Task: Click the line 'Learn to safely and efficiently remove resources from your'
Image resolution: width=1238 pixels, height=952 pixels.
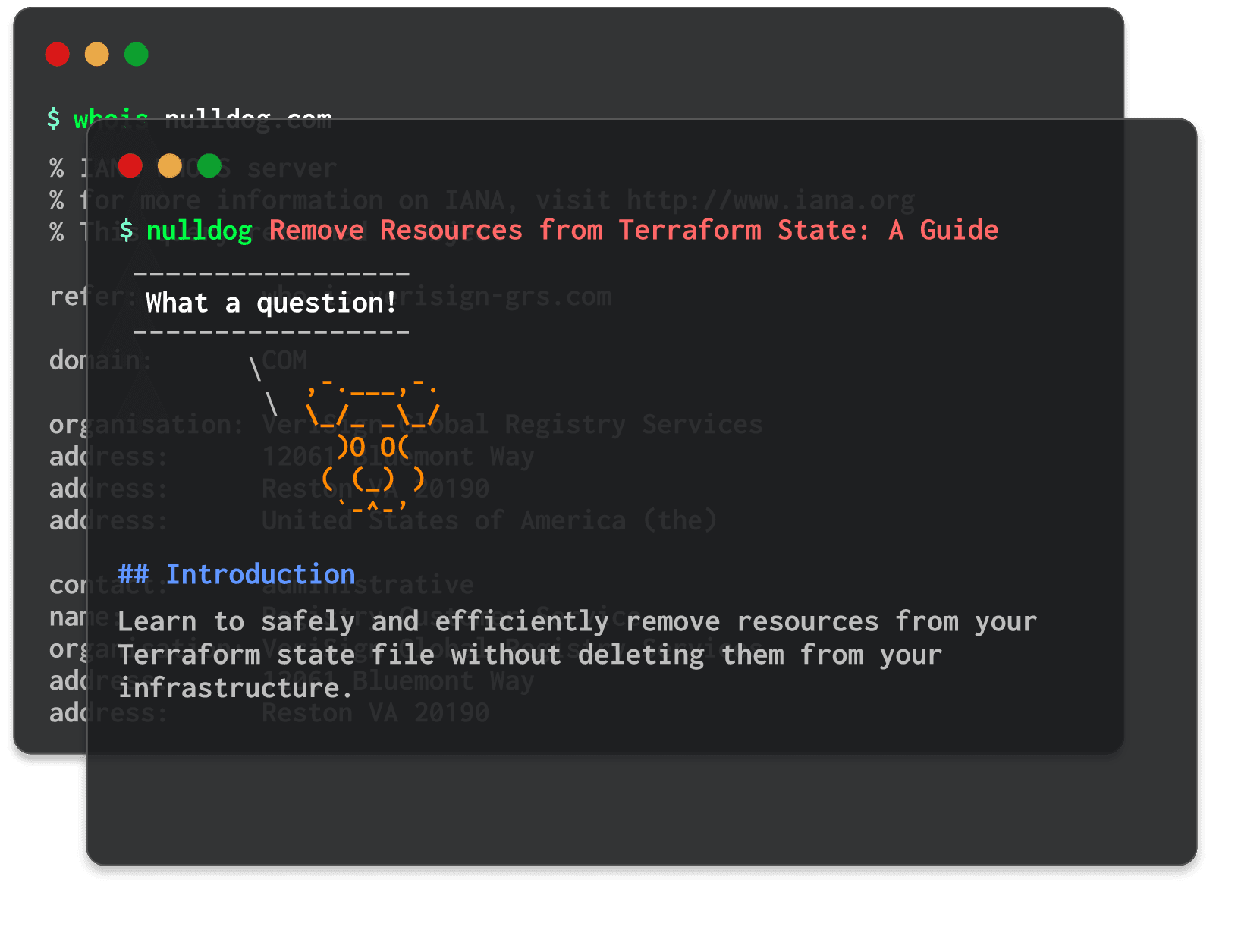Action: (577, 622)
